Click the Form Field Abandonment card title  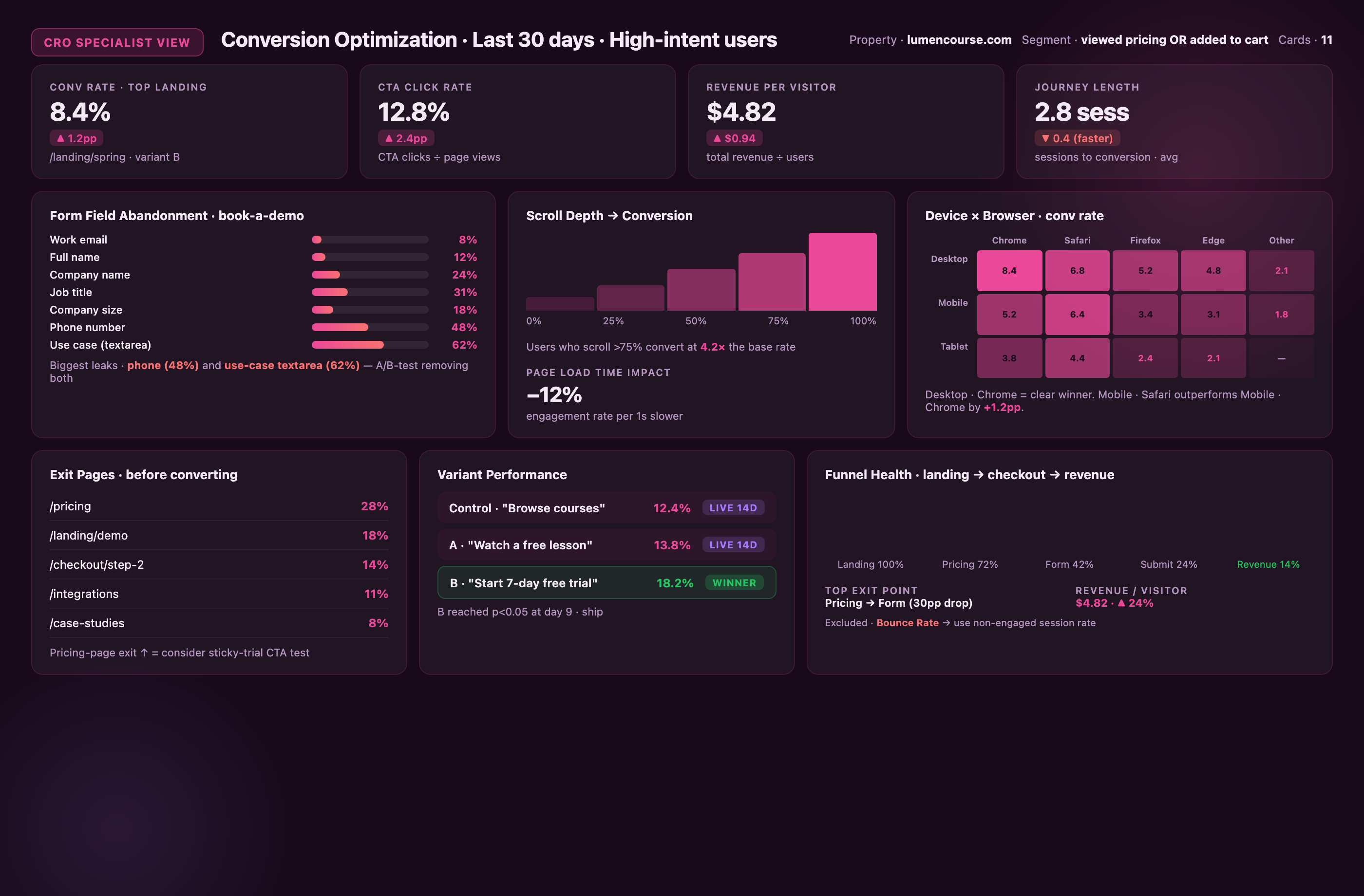pos(176,215)
